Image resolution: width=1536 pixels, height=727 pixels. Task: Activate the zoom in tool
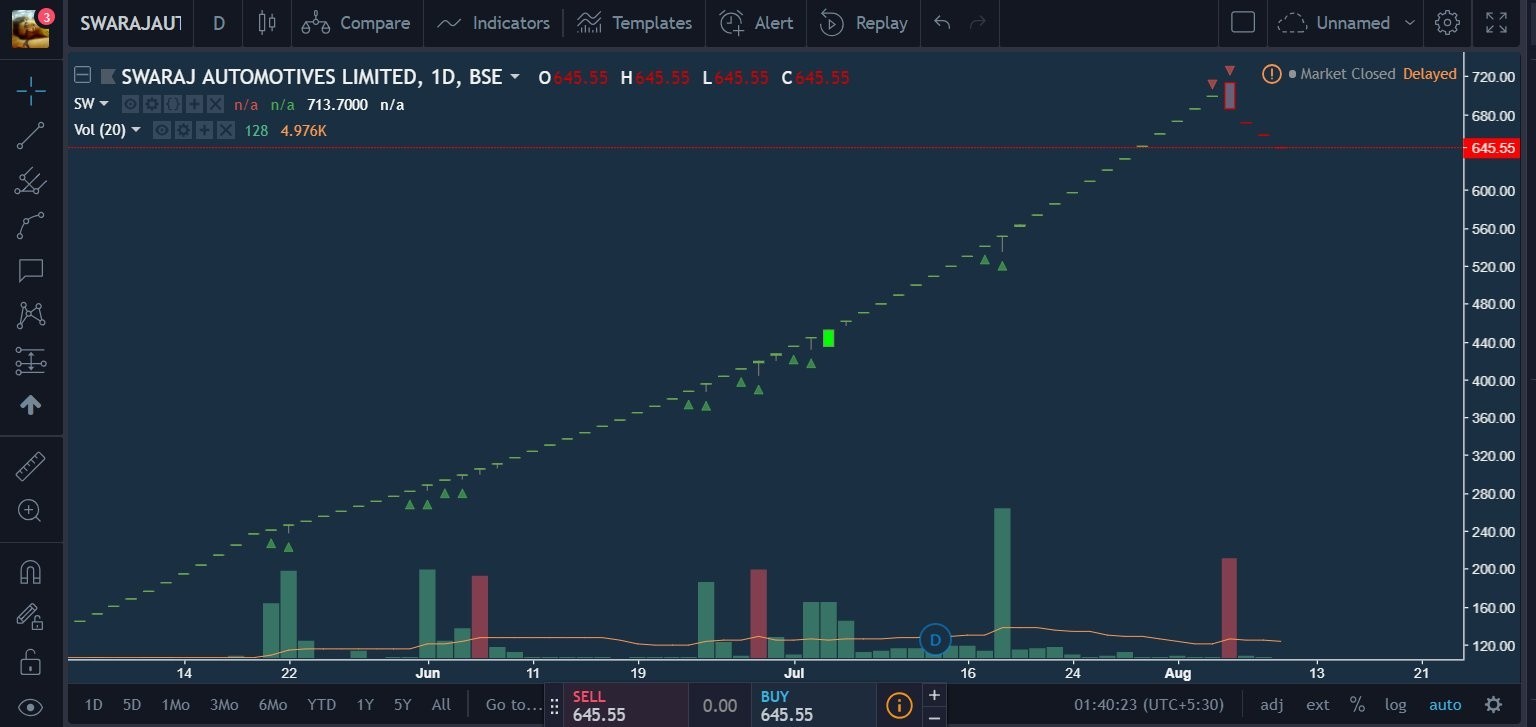(x=30, y=511)
